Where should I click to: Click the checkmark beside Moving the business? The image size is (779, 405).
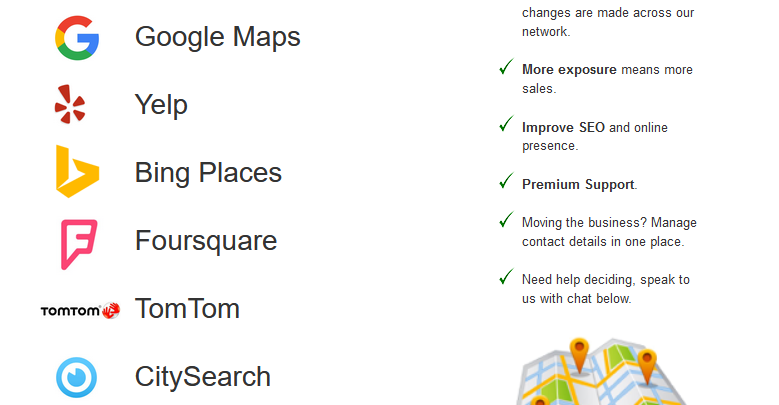click(x=505, y=221)
